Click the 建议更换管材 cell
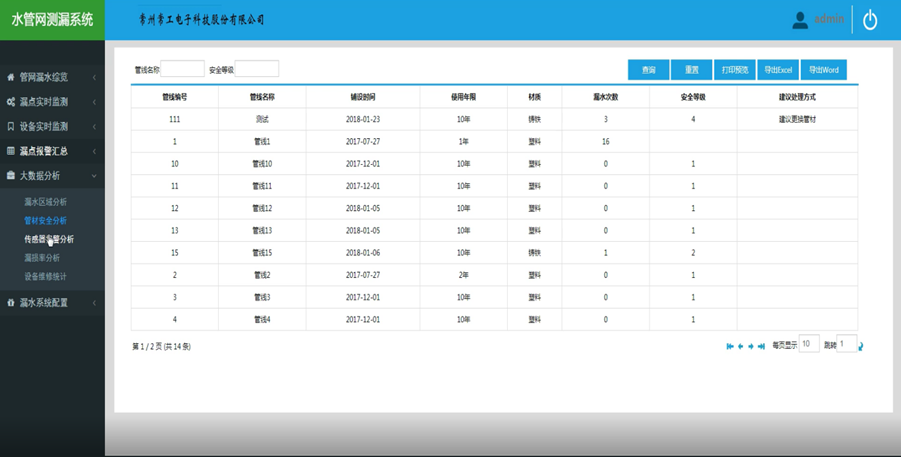 [797, 120]
